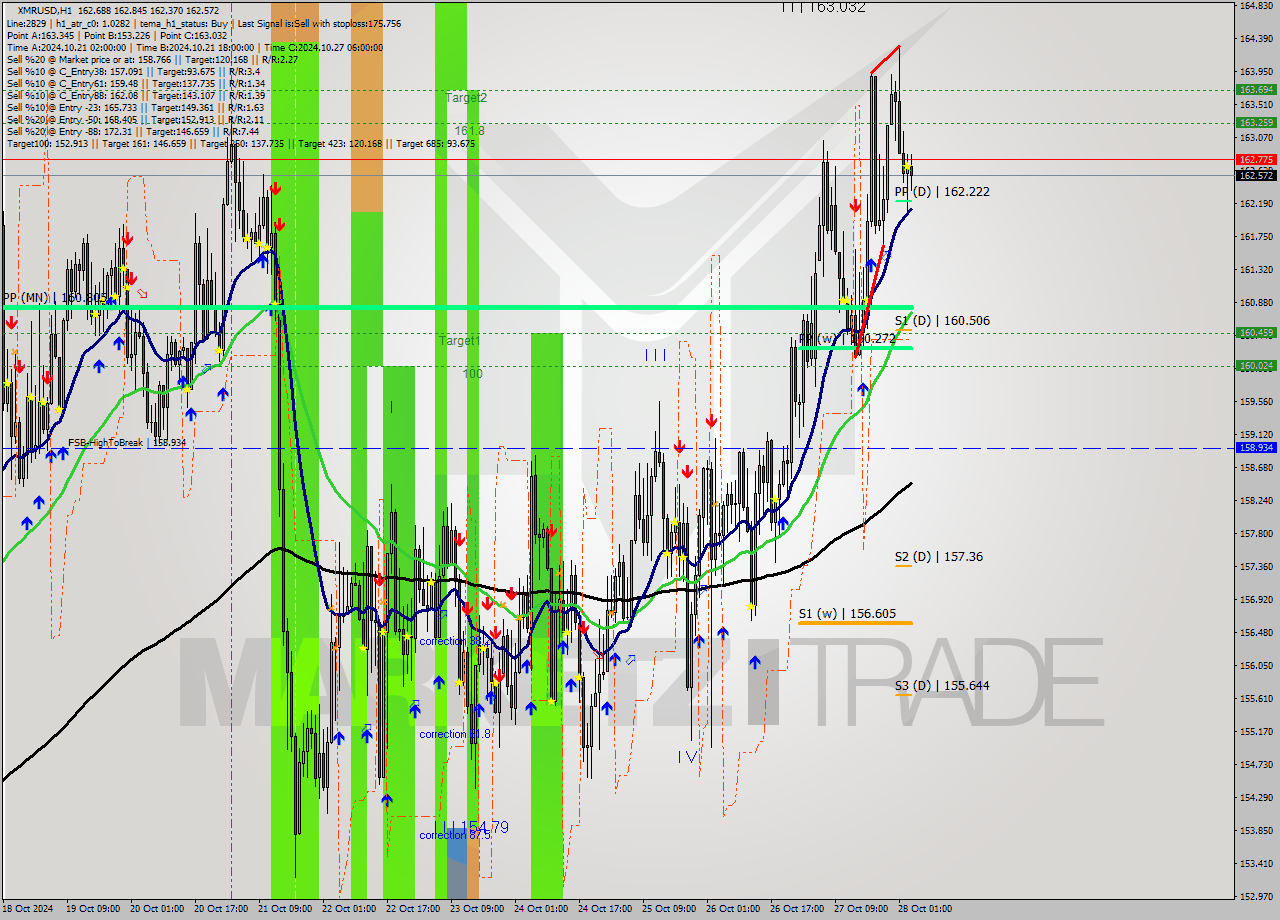Viewport: 1280px width, 920px height.
Task: Click the 'S2 (D) | 157.36' support label
Action: coord(938,556)
